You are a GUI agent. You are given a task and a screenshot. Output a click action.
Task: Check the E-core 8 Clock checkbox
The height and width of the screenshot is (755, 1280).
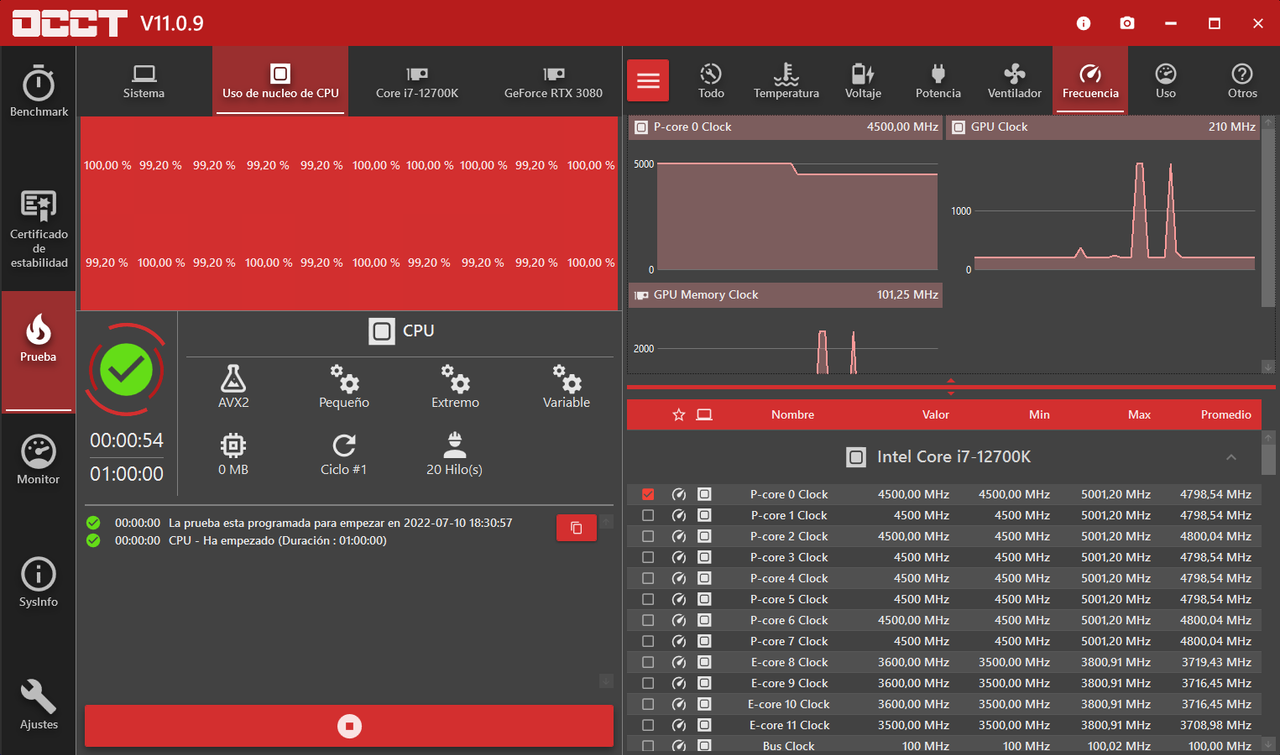(x=648, y=662)
